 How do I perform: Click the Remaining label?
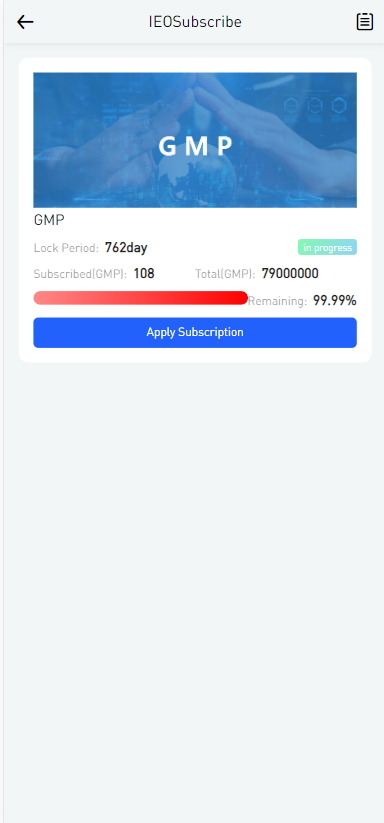pyautogui.click(x=278, y=301)
